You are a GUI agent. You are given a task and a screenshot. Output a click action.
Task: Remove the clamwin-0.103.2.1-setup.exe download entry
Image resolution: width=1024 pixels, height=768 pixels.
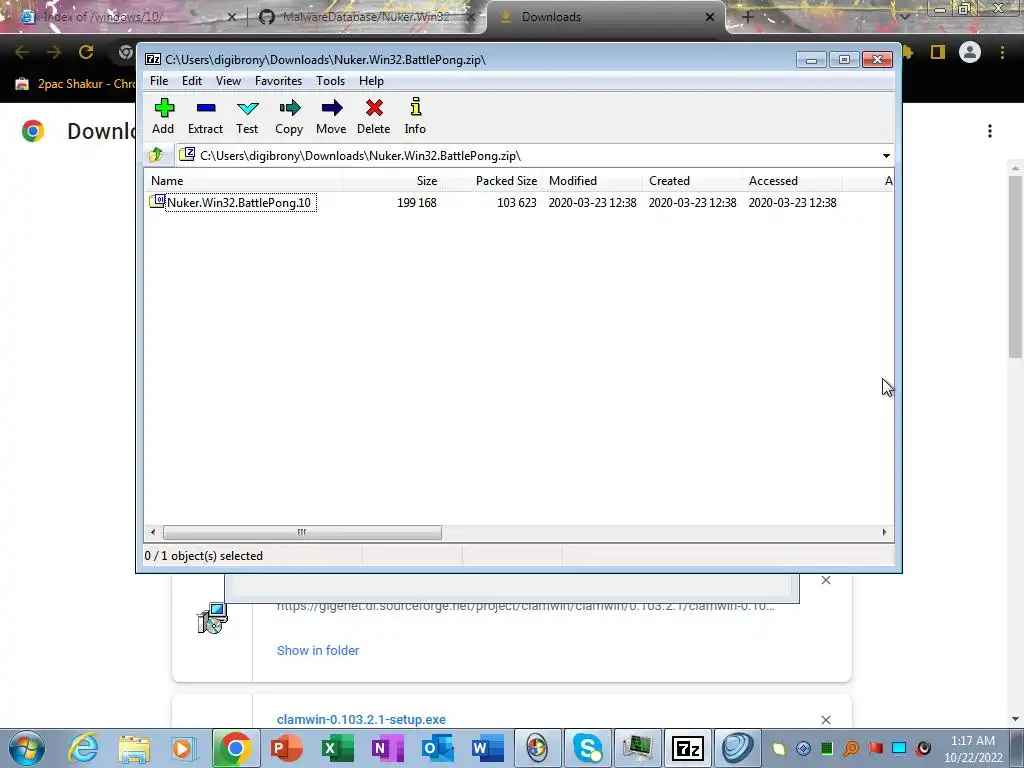point(825,720)
